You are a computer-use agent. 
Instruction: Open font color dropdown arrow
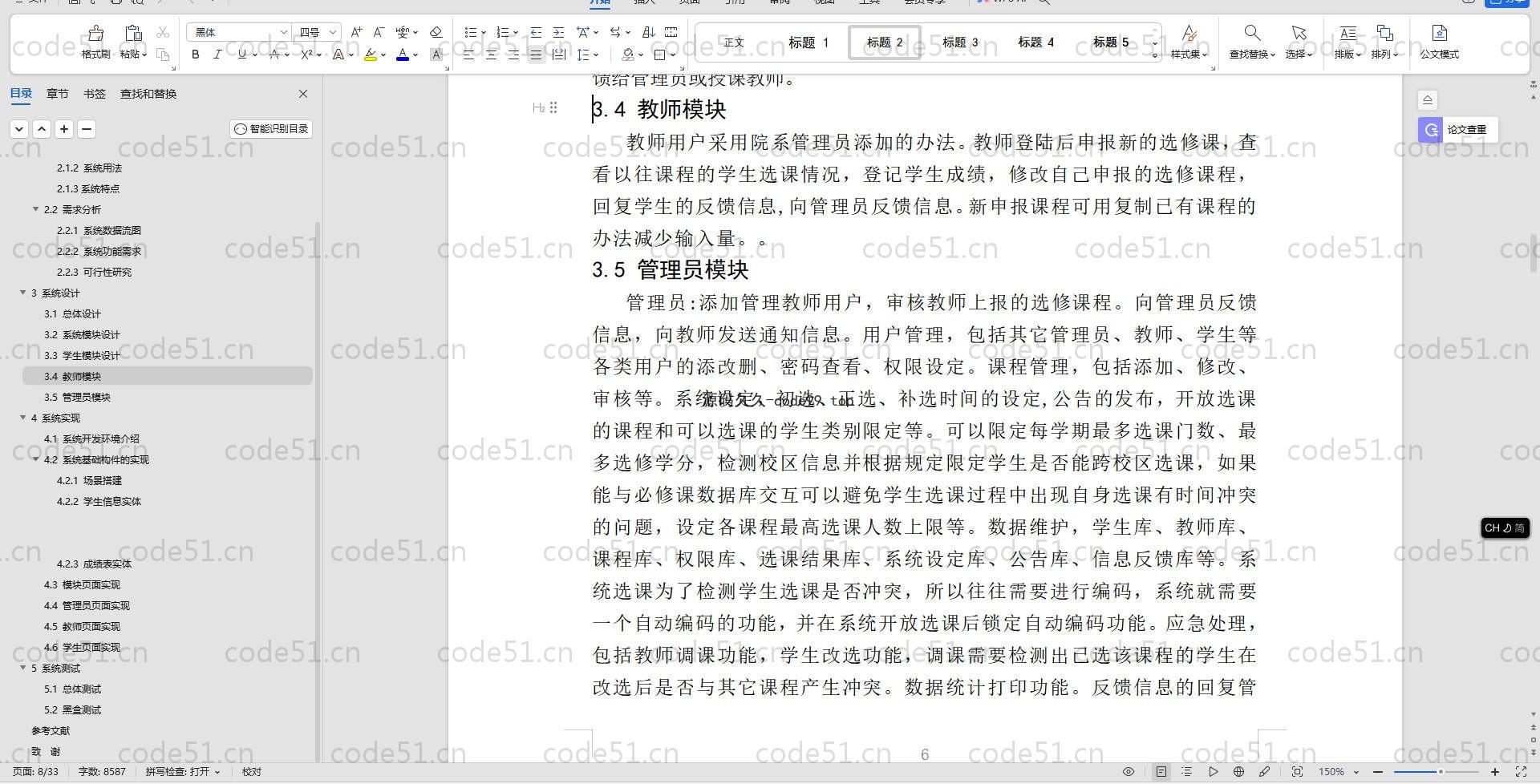[x=415, y=55]
